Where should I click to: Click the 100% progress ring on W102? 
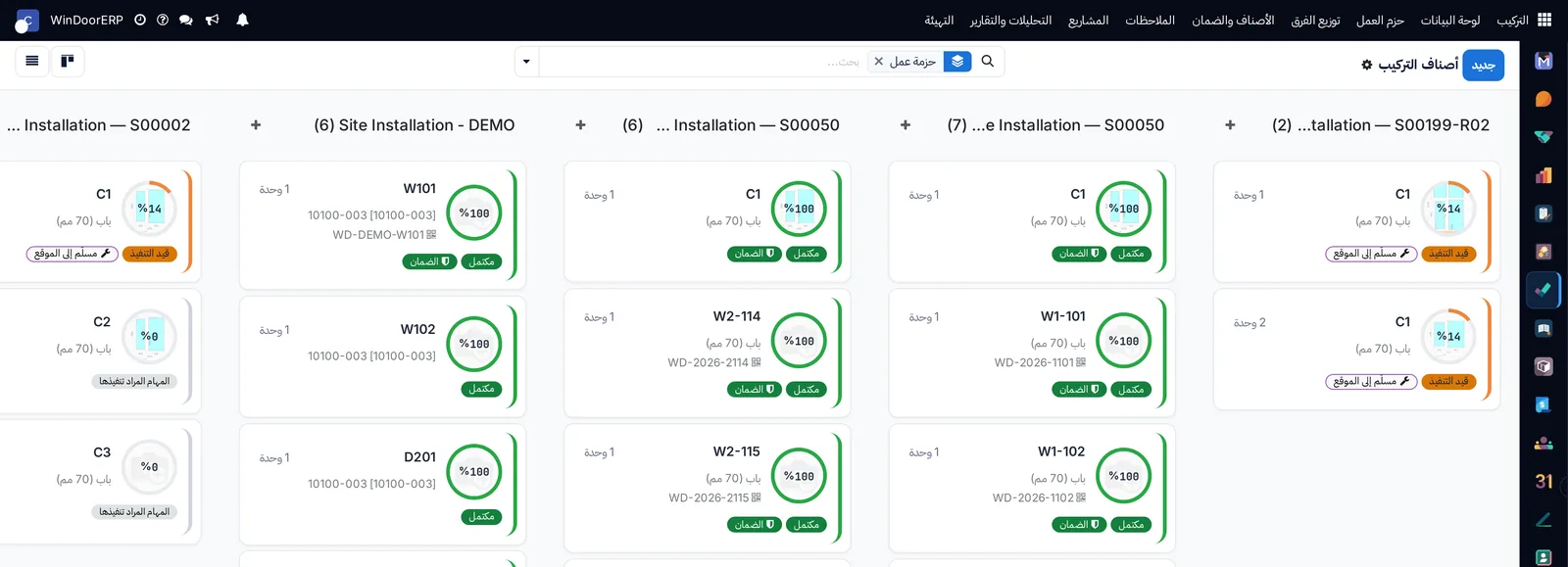coord(474,344)
